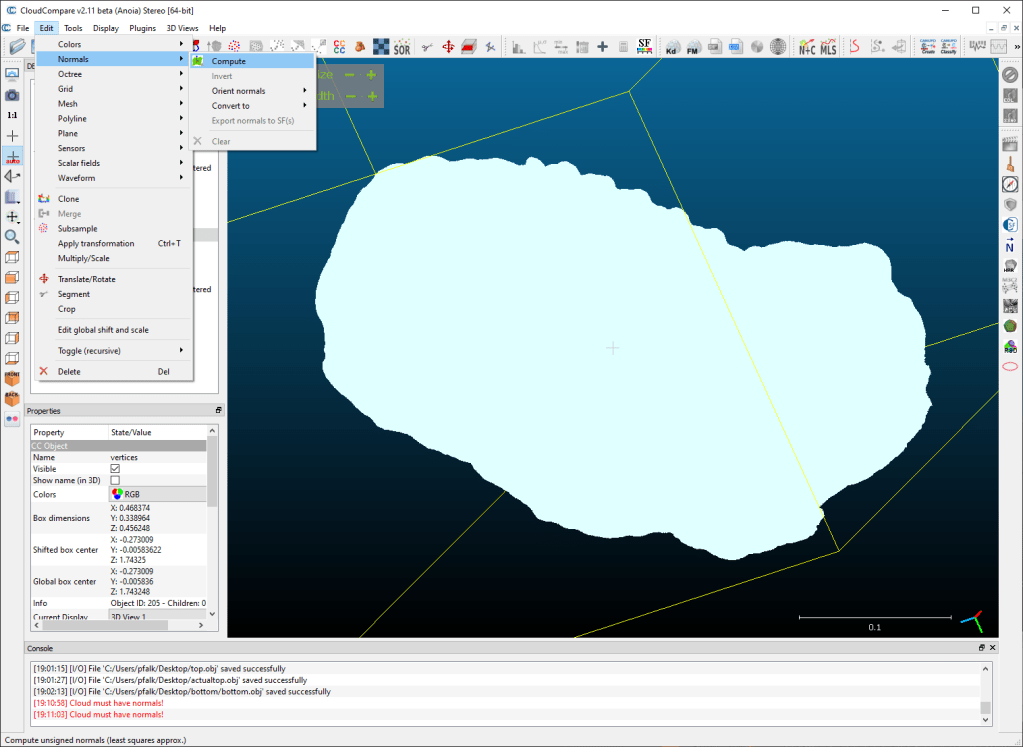
Task: Click the SF scalar field toolbar icon
Action: [x=645, y=46]
